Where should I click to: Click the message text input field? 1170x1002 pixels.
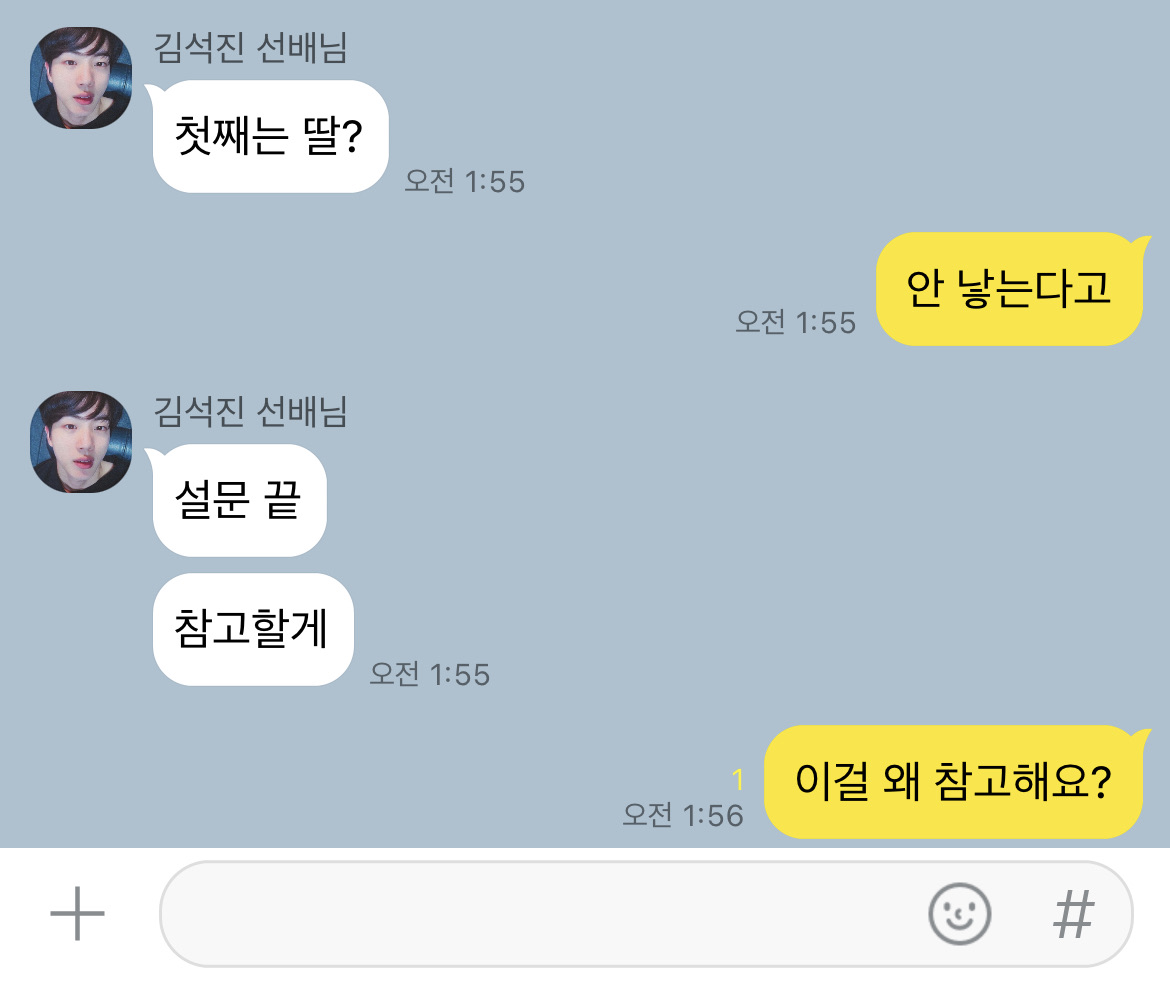(x=646, y=914)
